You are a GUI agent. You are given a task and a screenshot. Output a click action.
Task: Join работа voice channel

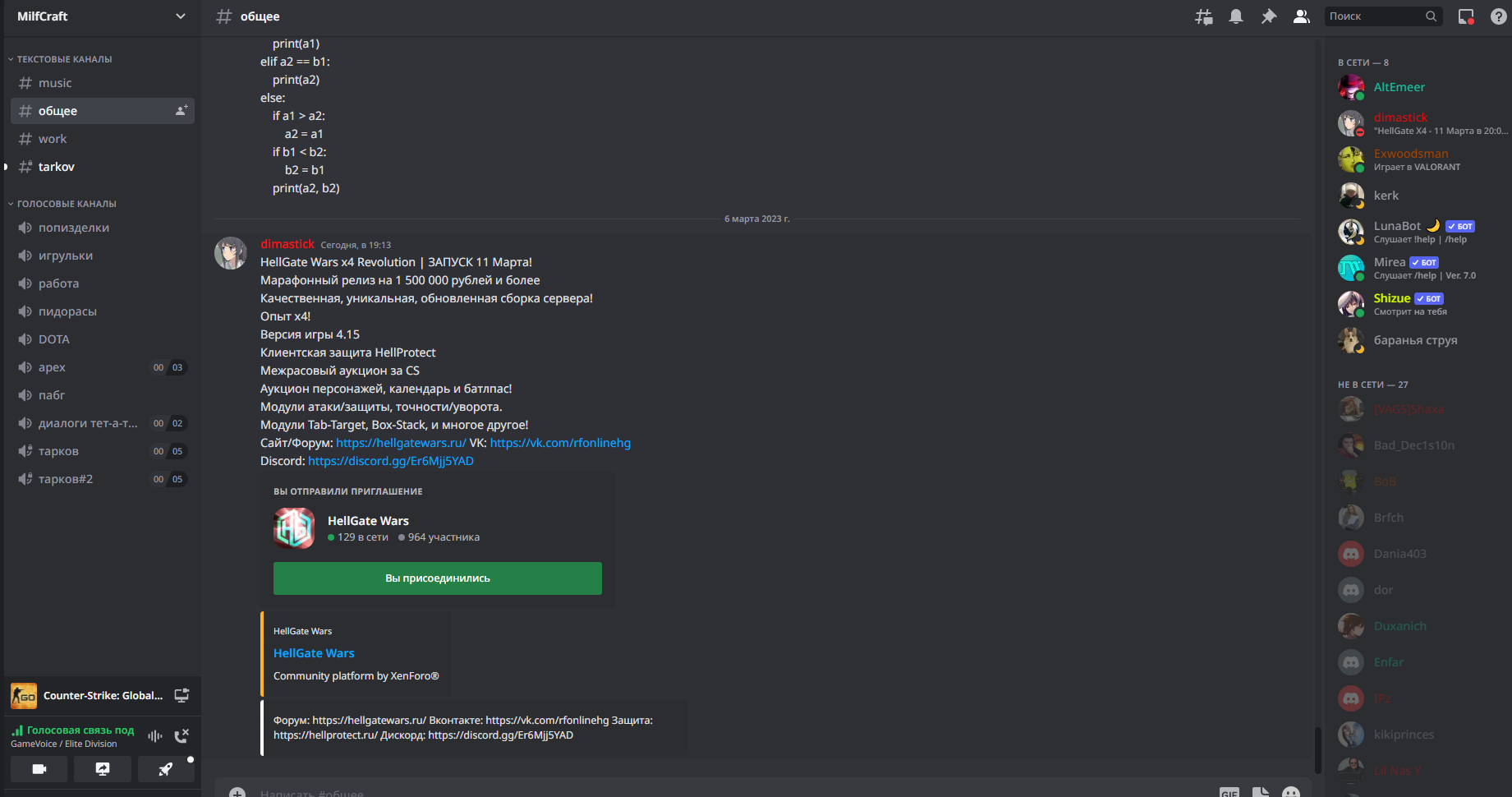(x=103, y=283)
